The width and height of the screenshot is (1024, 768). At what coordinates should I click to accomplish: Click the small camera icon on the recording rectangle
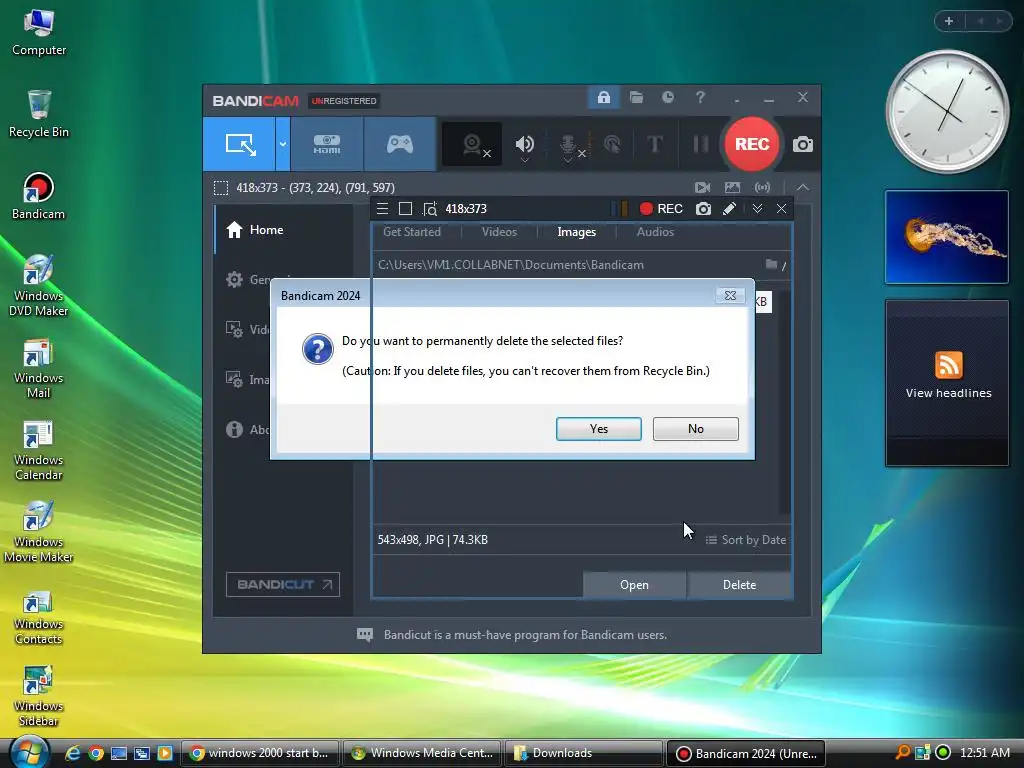pyautogui.click(x=703, y=209)
